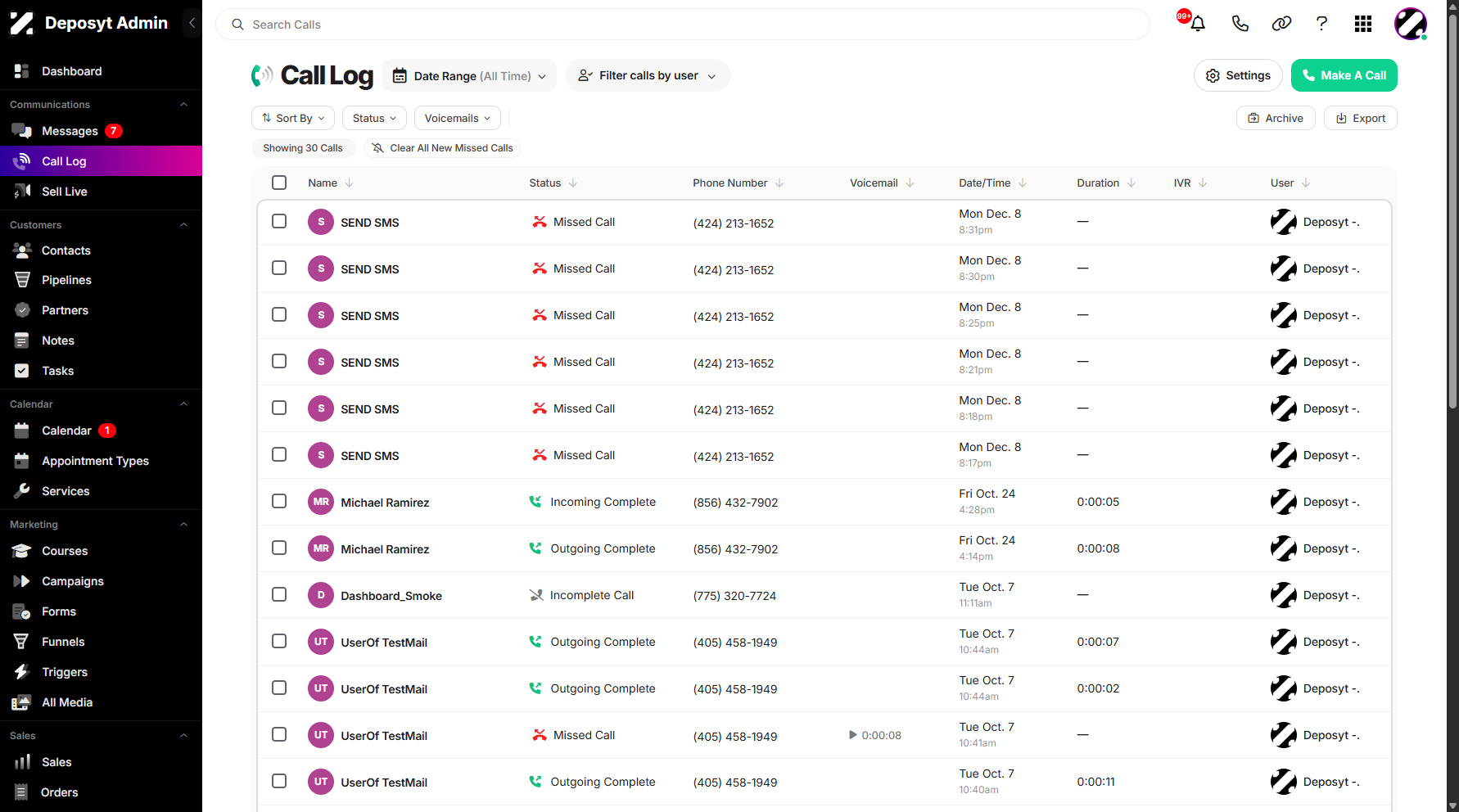
Task: Sort by User column arrow
Action: (1306, 183)
